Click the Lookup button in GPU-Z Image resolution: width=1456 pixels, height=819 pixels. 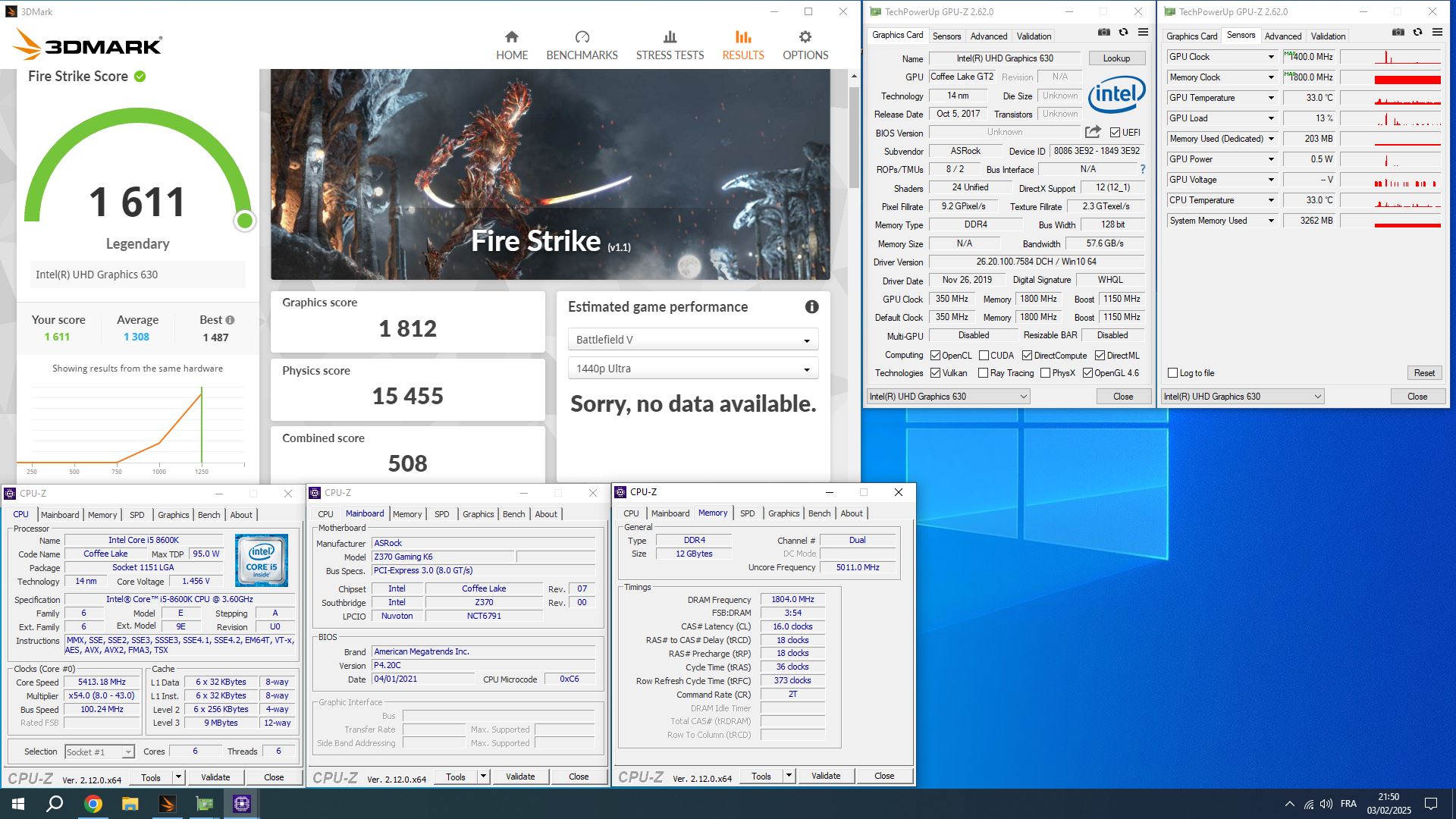(x=1116, y=58)
